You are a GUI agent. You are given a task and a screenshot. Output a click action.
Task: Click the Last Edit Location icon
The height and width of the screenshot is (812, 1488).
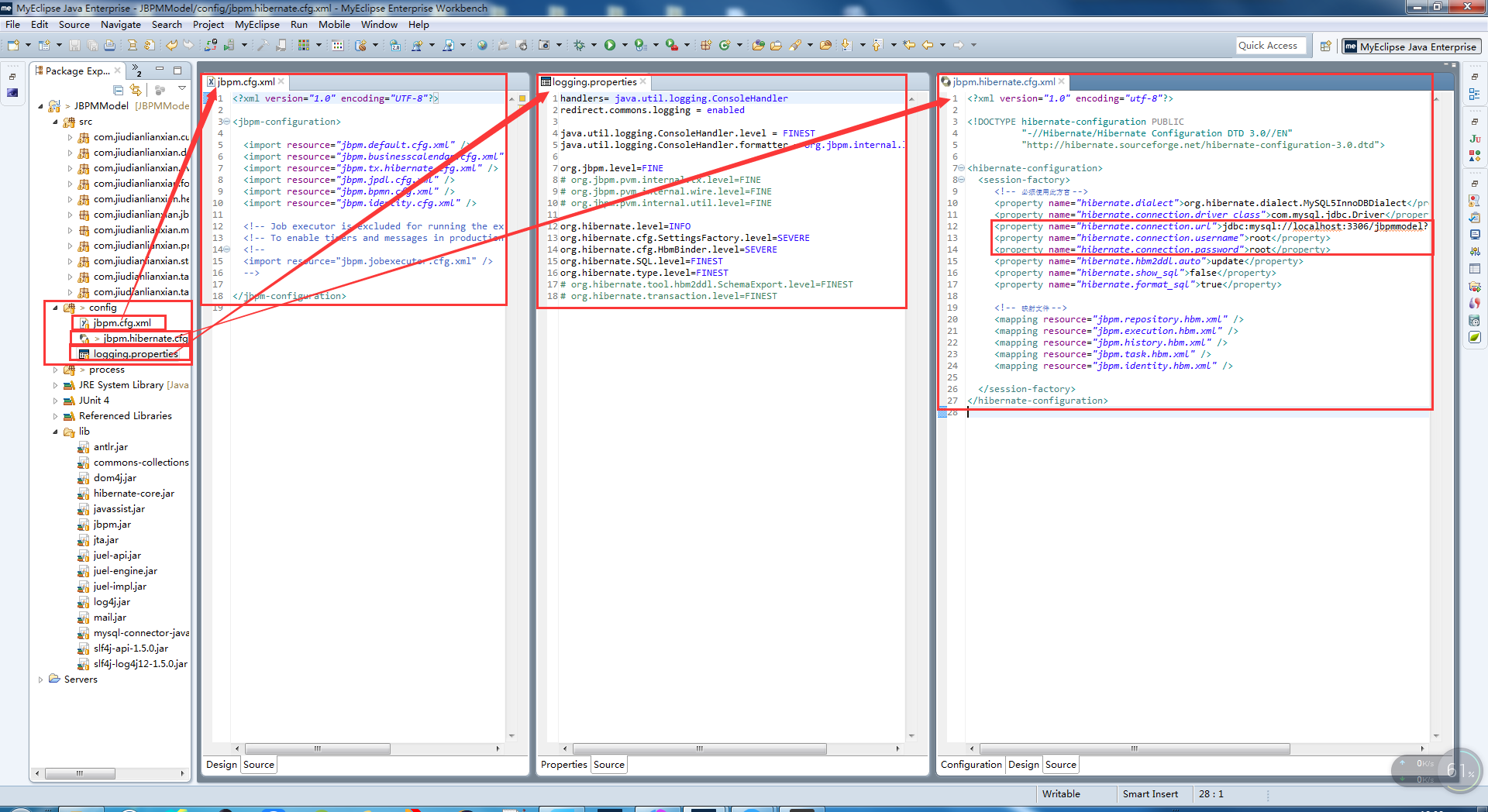pos(909,46)
